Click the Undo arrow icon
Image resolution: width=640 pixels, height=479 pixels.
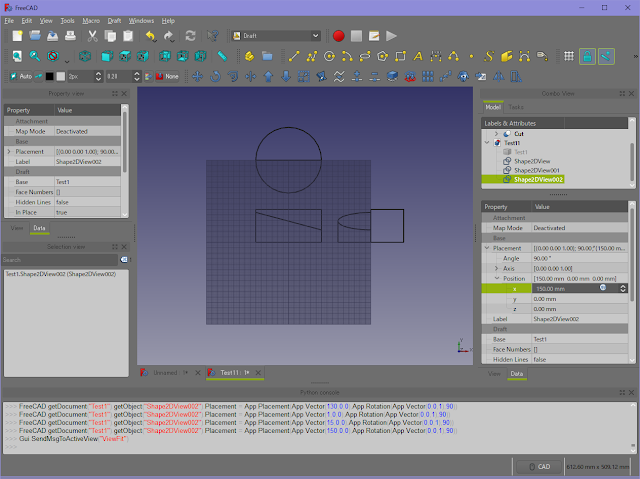pyautogui.click(x=151, y=36)
